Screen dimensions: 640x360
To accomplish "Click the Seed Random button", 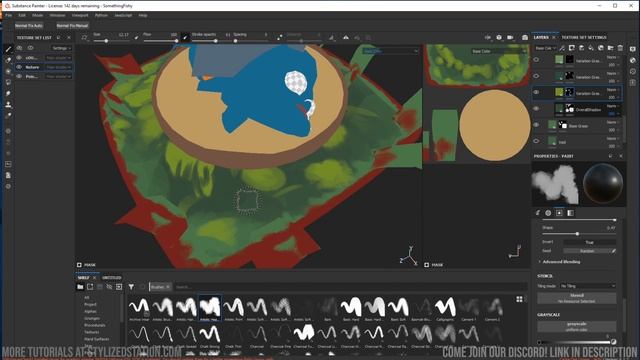I will tap(587, 251).
